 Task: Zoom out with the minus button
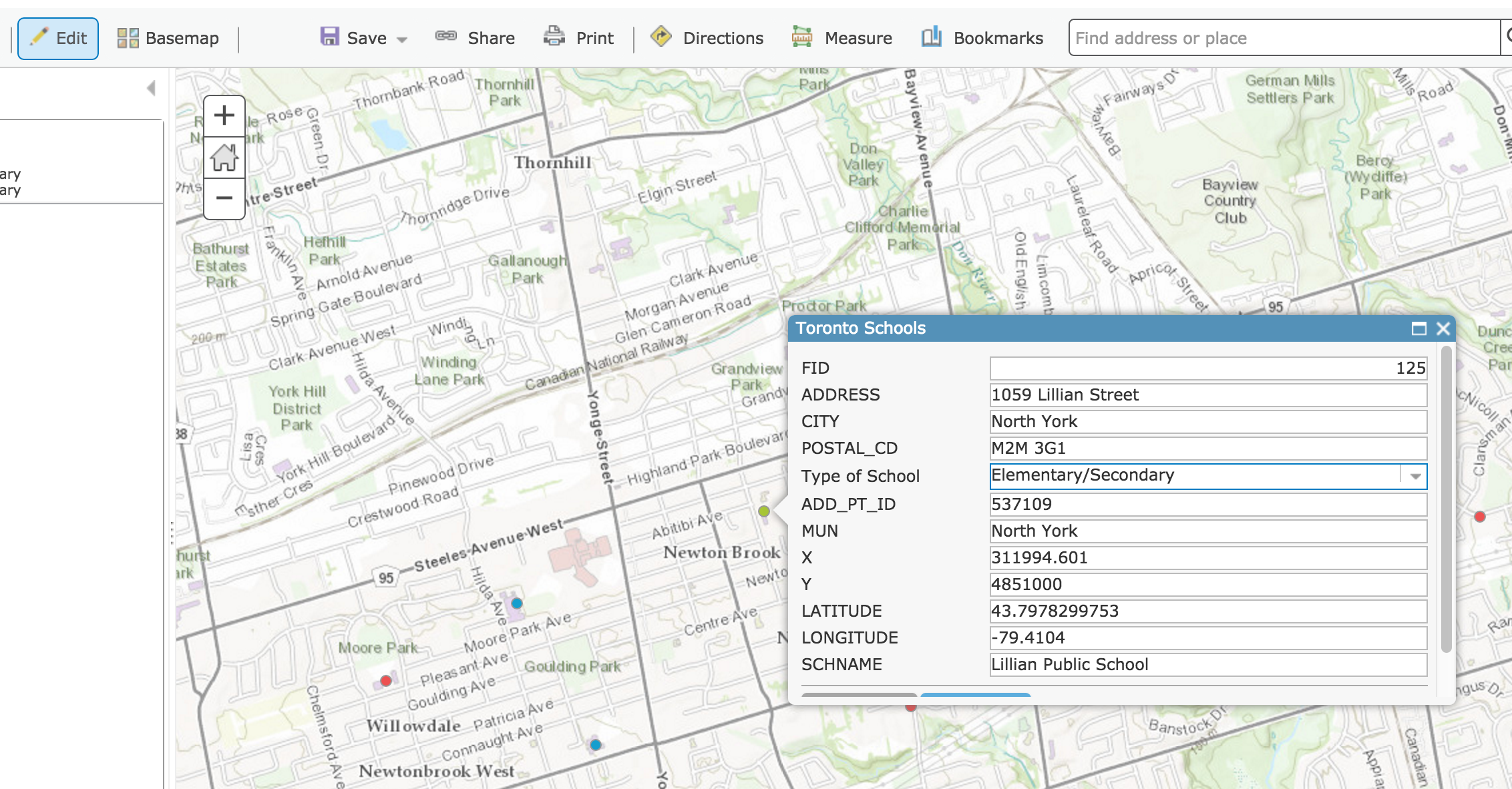[x=224, y=198]
